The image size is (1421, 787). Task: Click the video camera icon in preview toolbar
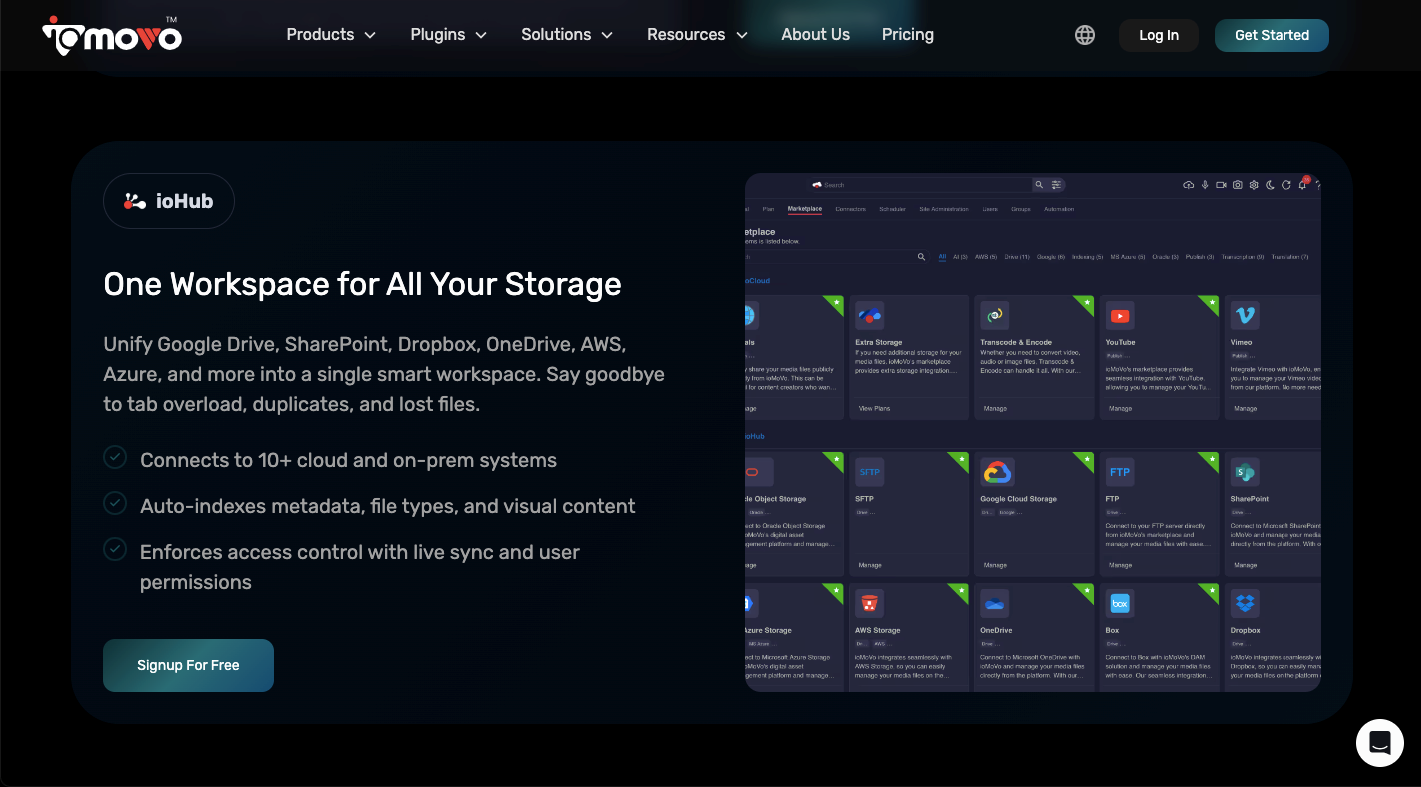pos(1221,185)
